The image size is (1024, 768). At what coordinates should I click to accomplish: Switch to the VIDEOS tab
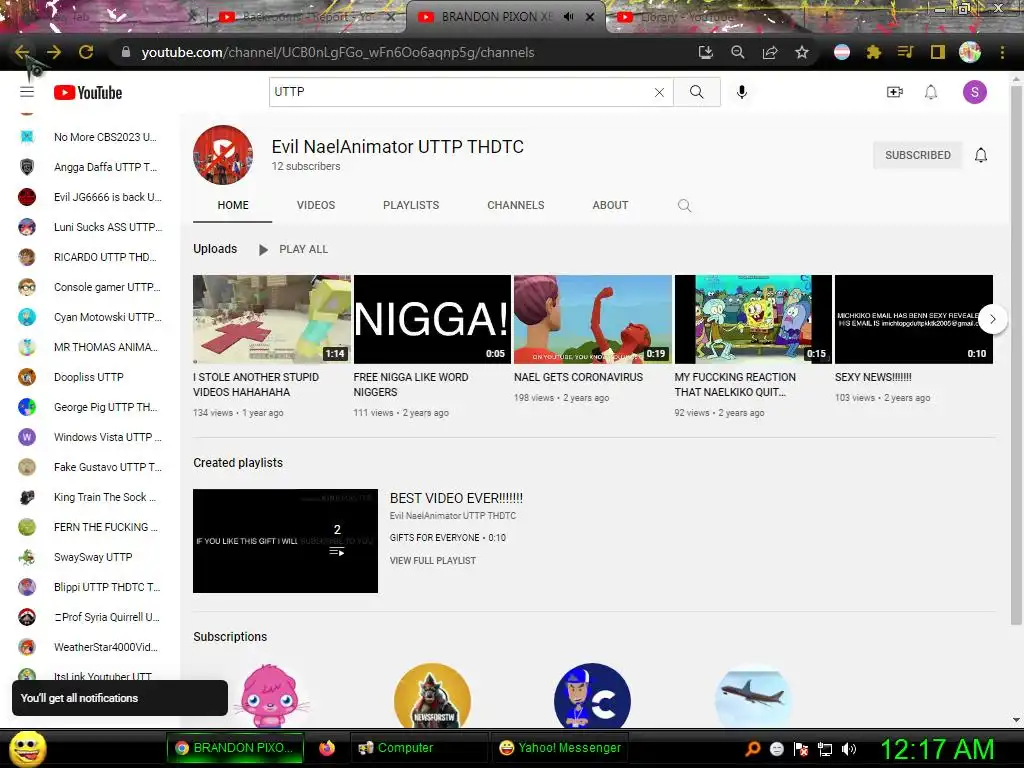click(315, 205)
